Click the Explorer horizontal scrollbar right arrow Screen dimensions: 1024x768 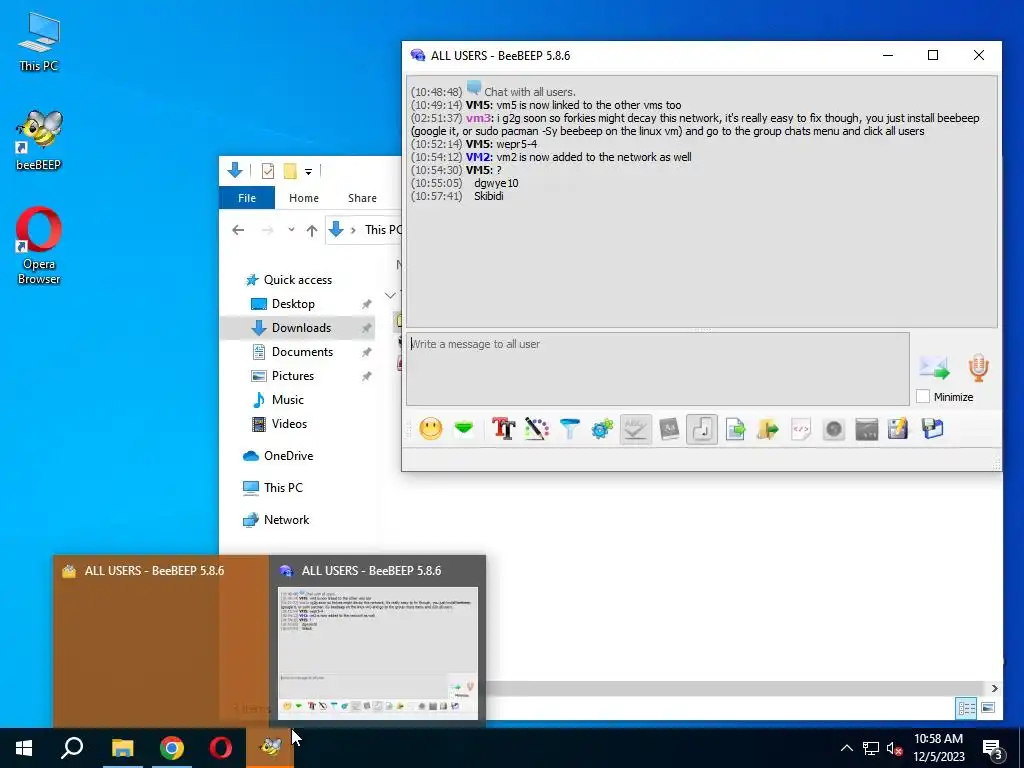click(994, 688)
